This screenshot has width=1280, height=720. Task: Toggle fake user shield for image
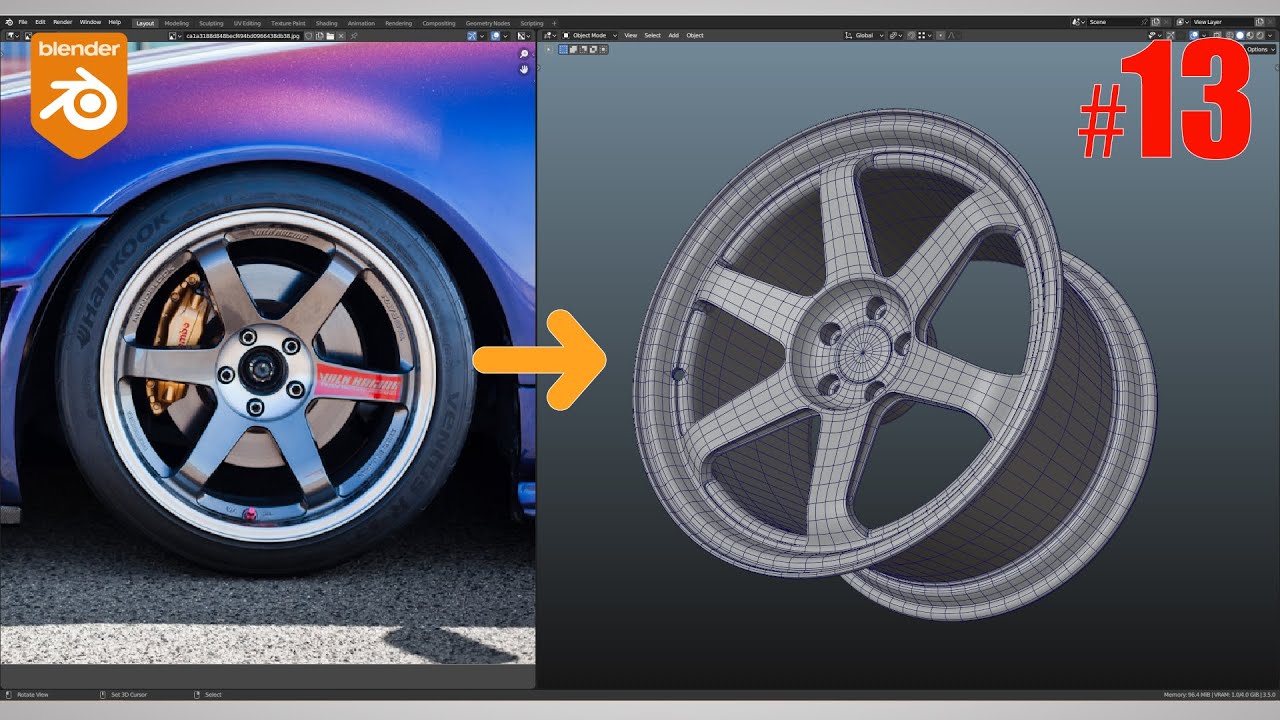coord(309,36)
